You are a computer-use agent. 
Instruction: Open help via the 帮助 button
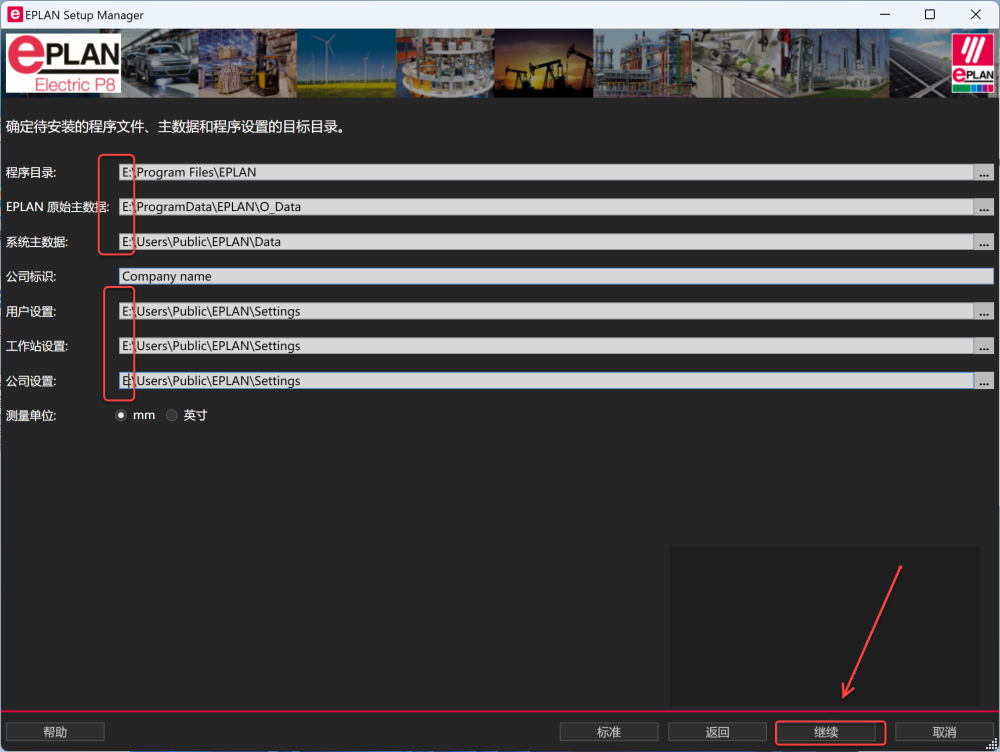[x=55, y=731]
